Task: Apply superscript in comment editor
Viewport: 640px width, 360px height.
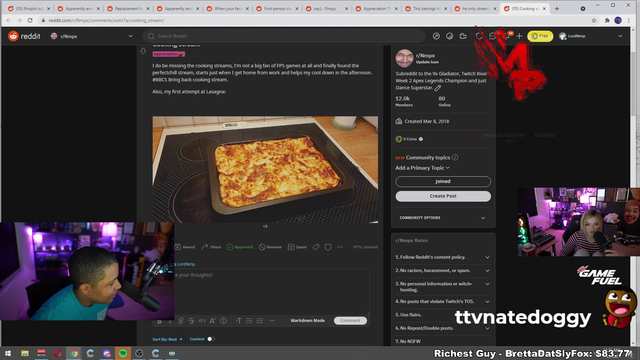Action: 213,321
